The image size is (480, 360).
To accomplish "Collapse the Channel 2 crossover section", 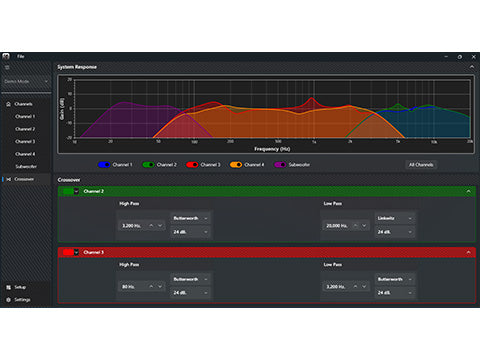I will [468, 191].
